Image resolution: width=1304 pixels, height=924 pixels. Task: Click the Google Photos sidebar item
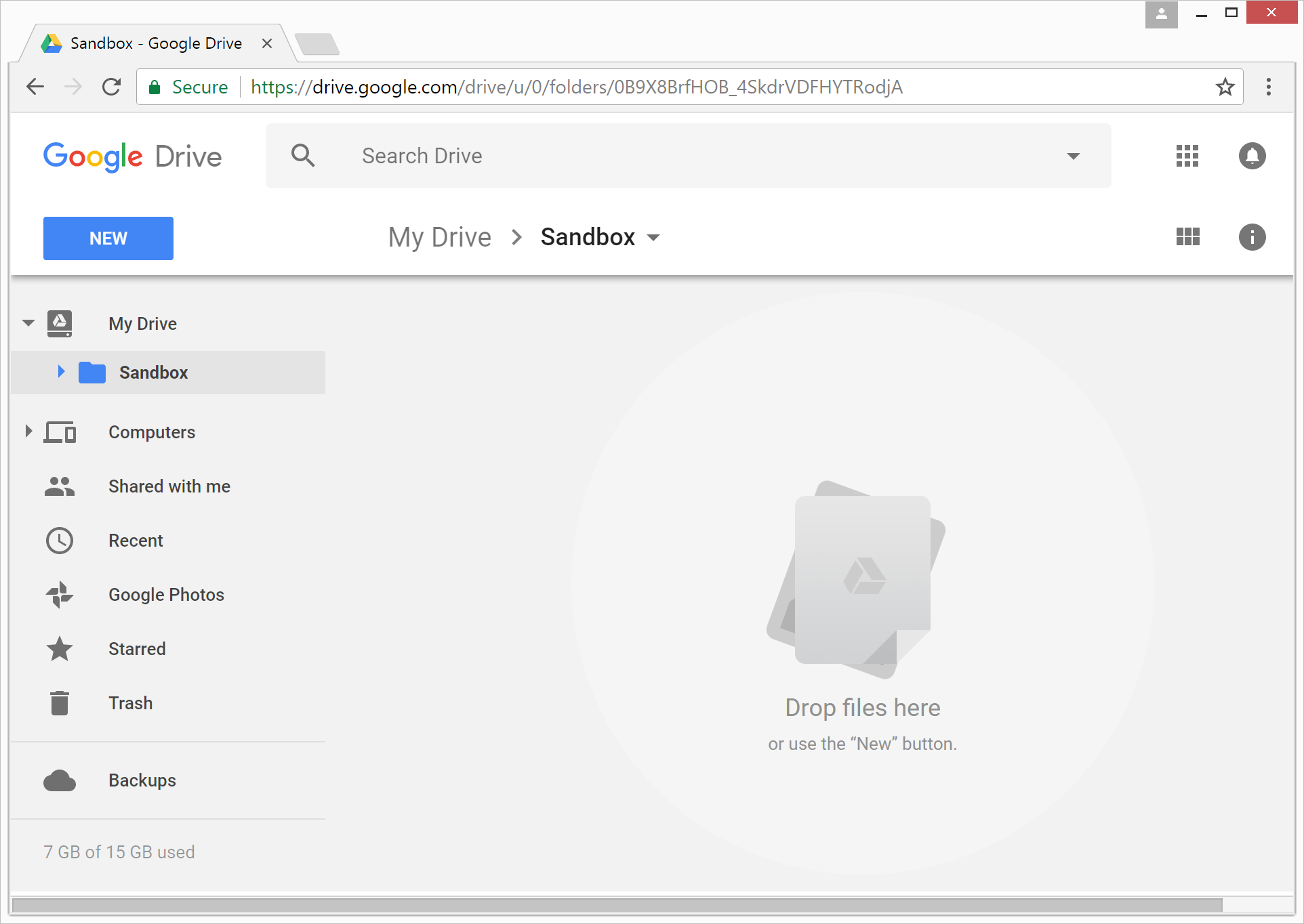166,594
